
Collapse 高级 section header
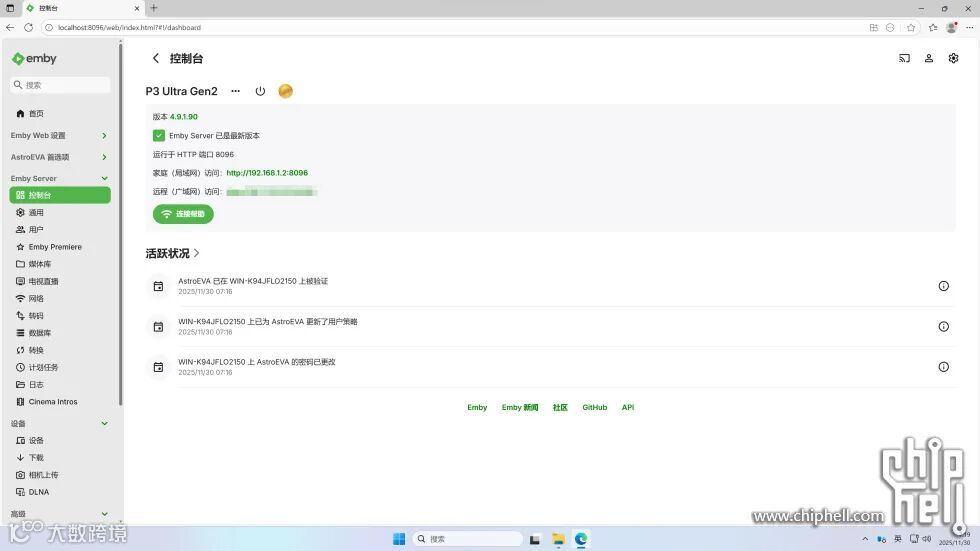pyautogui.click(x=60, y=514)
